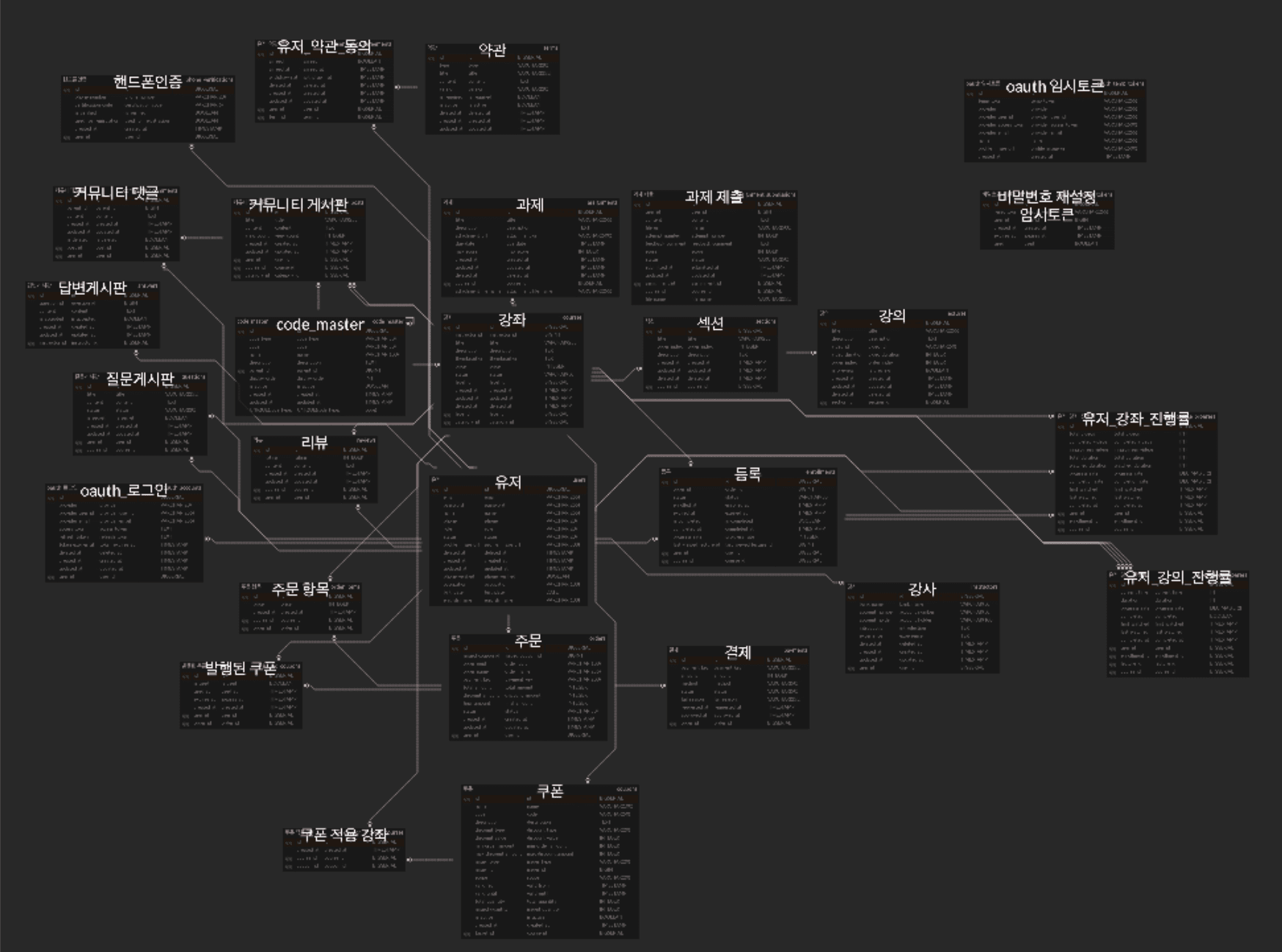Click the 주문 table header
1282x952 pixels.
[528, 640]
